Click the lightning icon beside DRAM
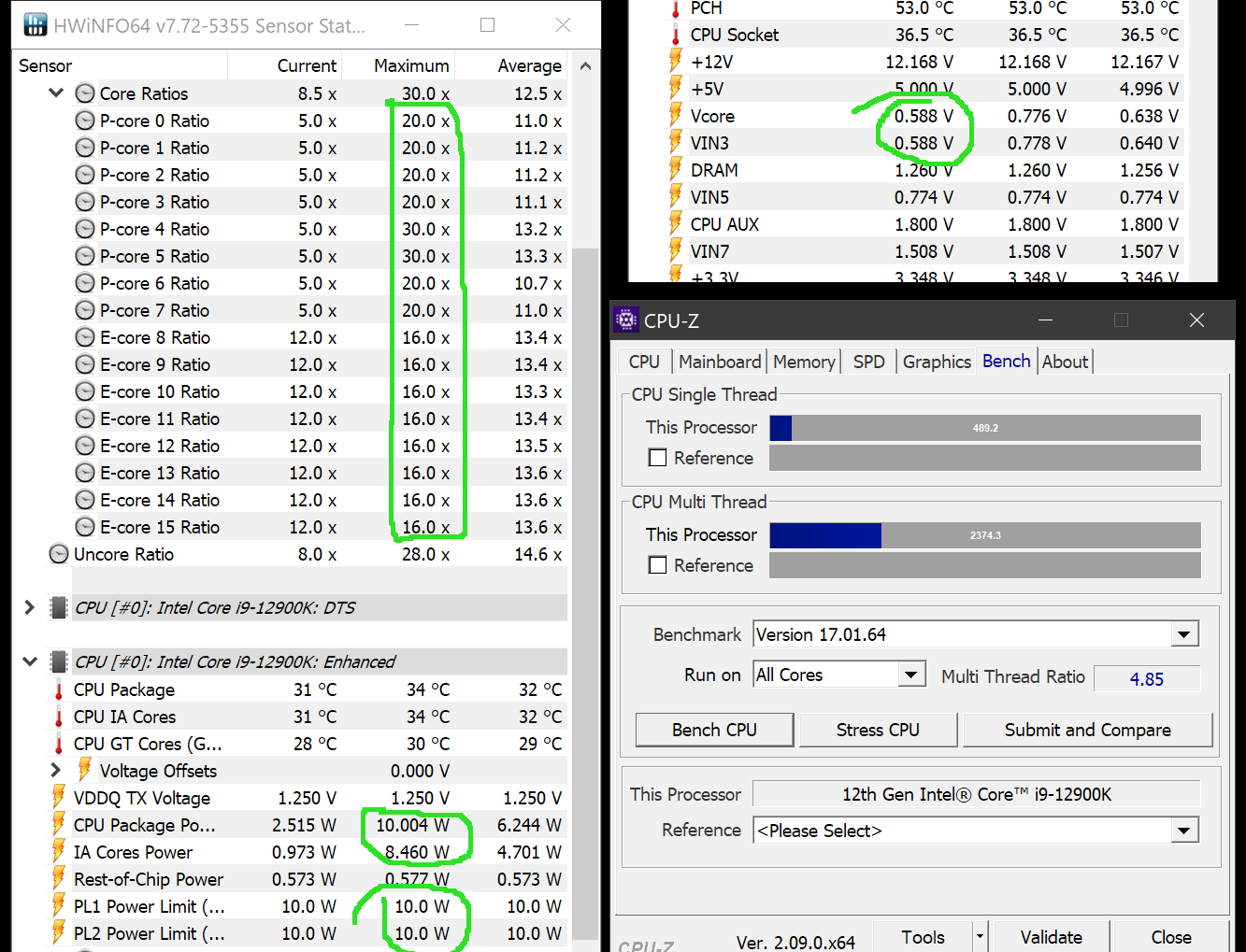Screen dimensions: 1246x952 click(x=676, y=170)
